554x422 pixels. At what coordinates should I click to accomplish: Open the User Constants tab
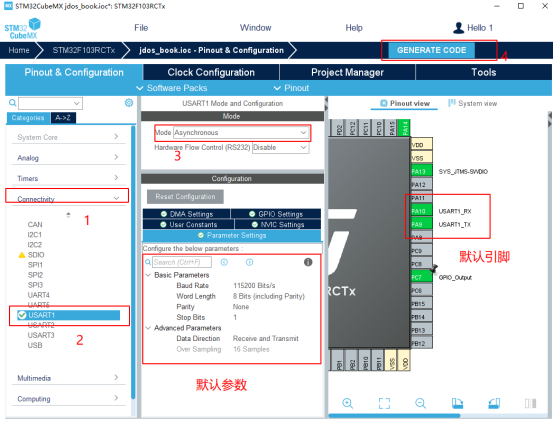[188, 224]
